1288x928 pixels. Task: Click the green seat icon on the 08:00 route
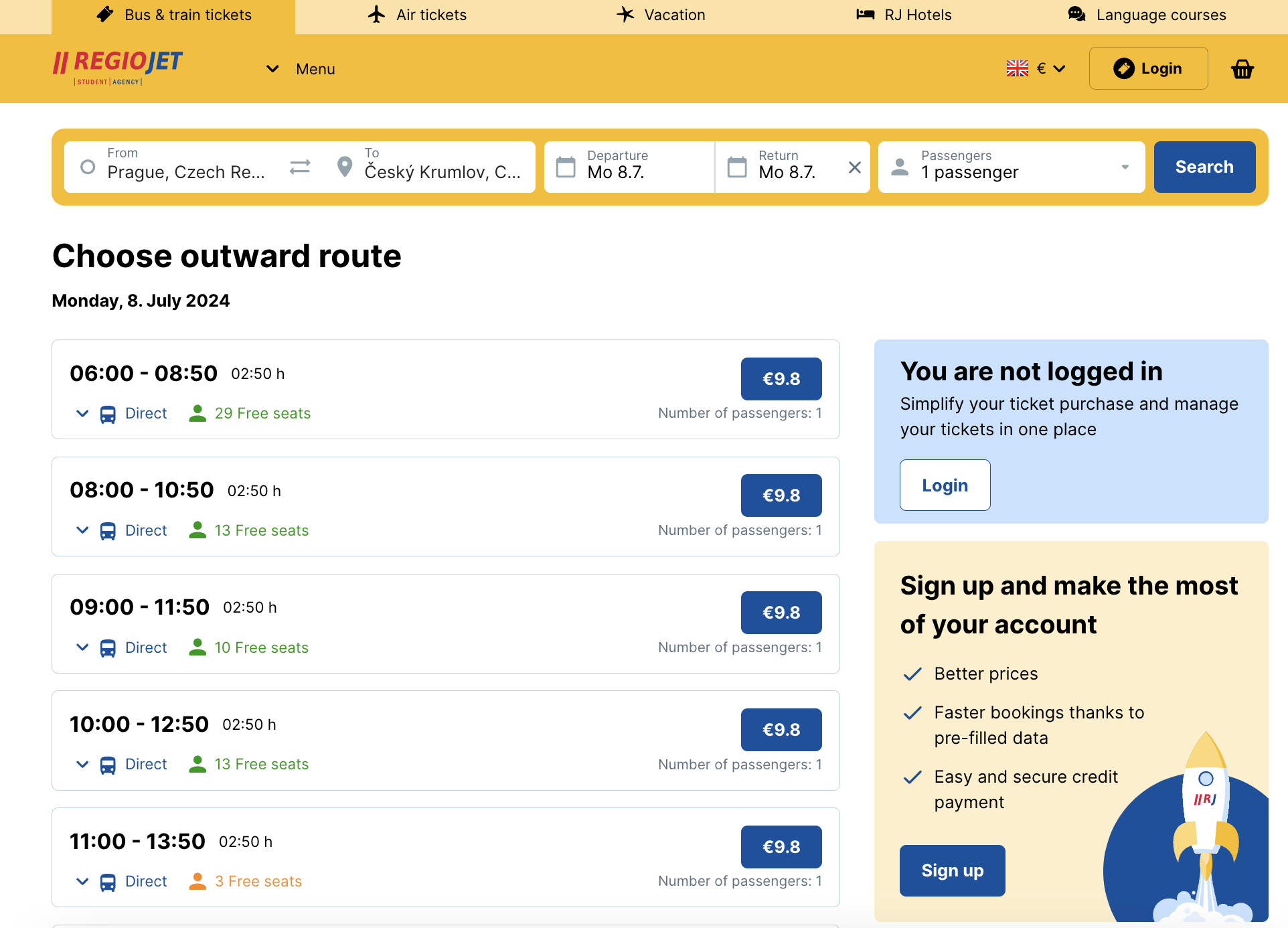coord(197,530)
